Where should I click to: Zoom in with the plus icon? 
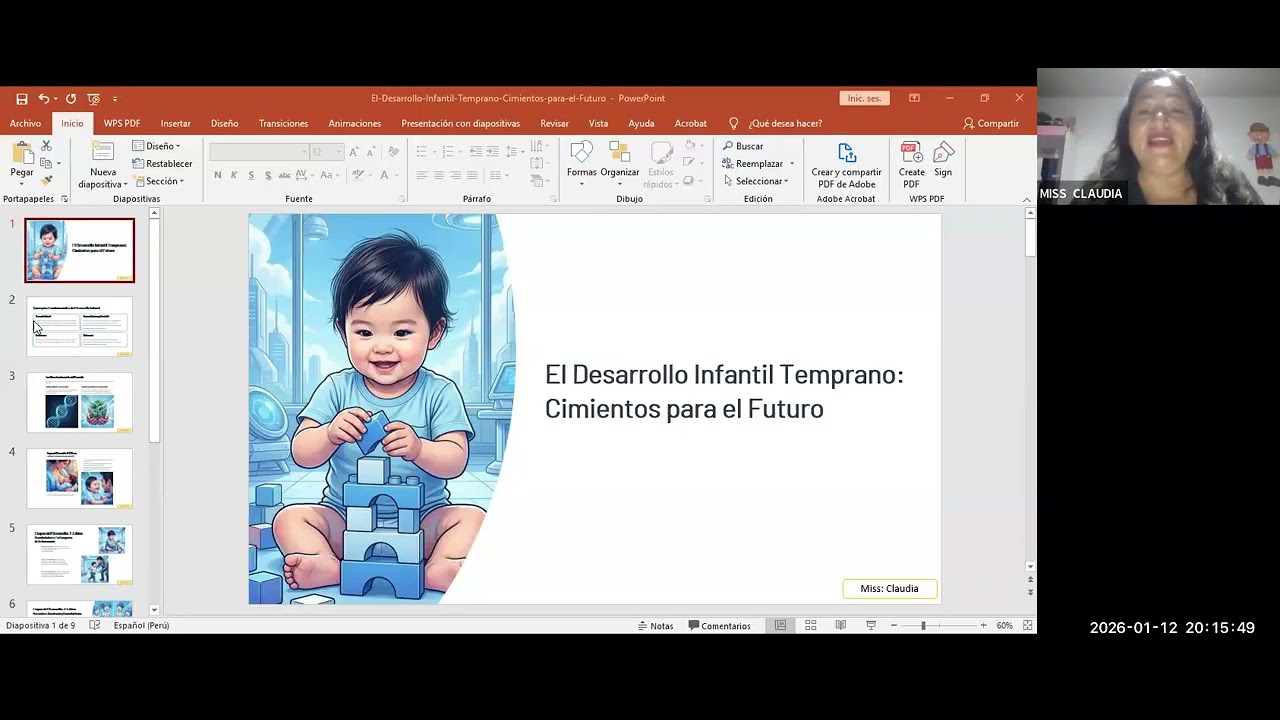pyautogui.click(x=983, y=625)
